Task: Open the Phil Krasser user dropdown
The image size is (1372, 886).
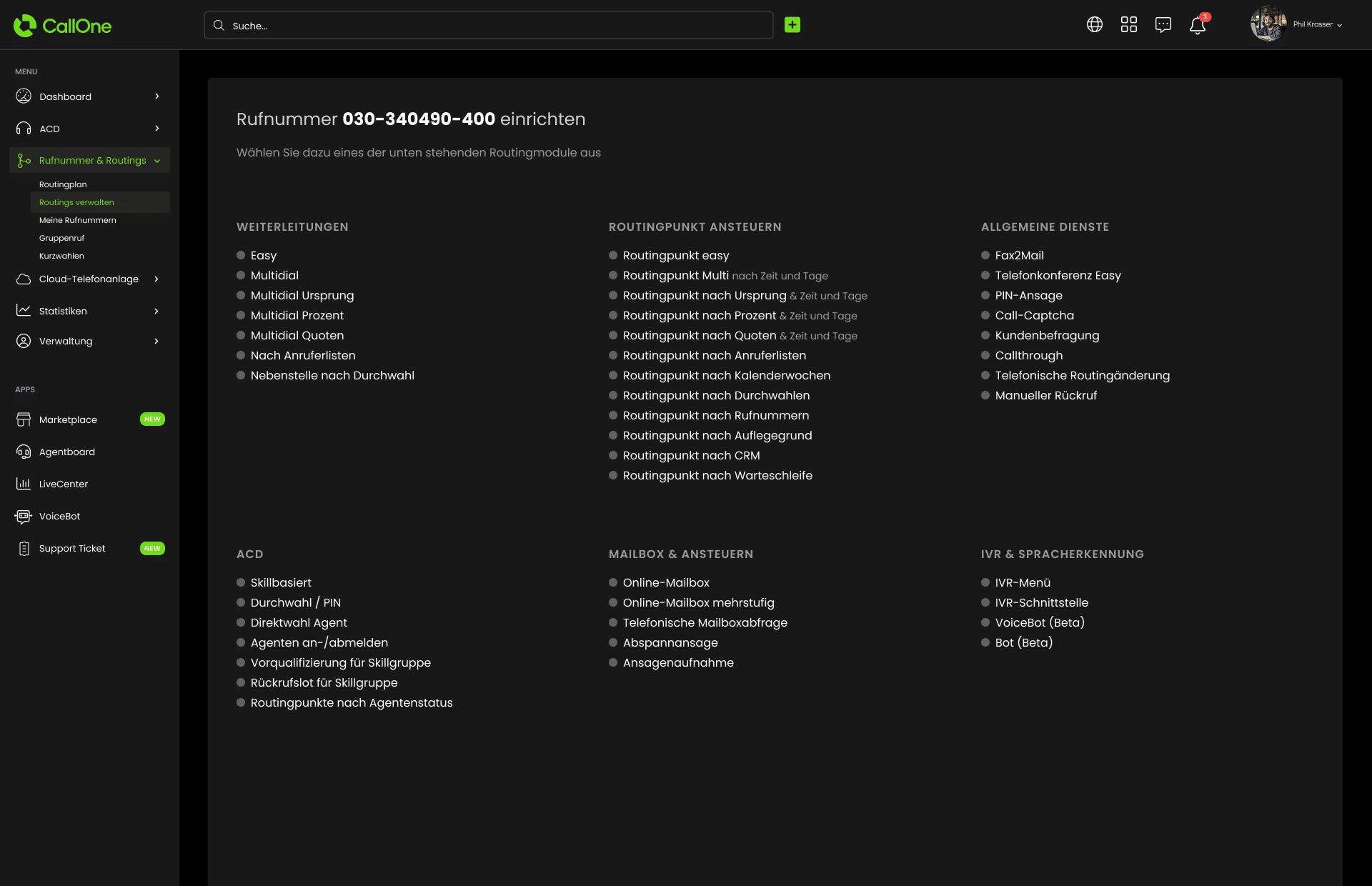Action: click(x=1316, y=24)
